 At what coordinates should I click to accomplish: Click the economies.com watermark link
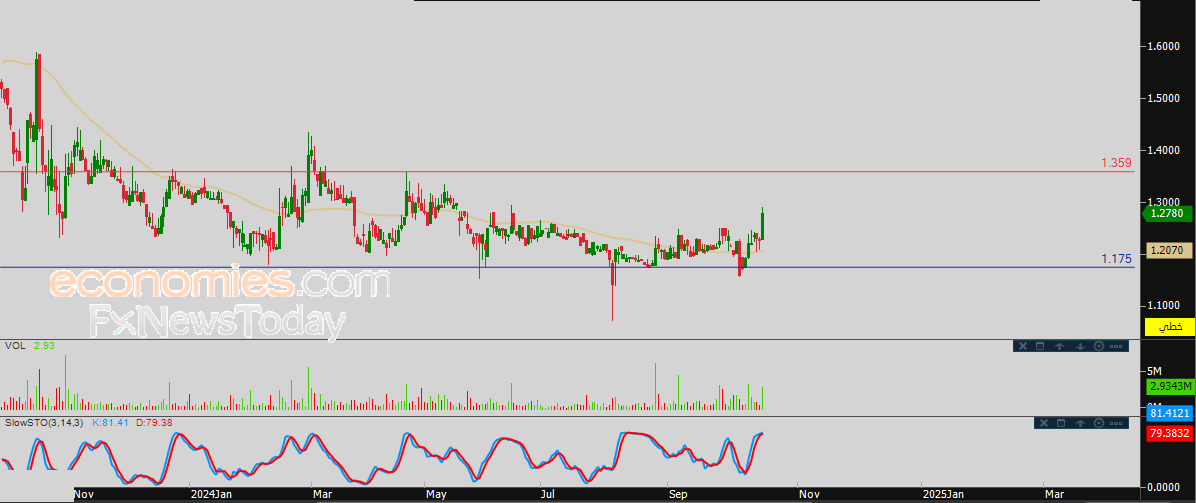coord(220,282)
